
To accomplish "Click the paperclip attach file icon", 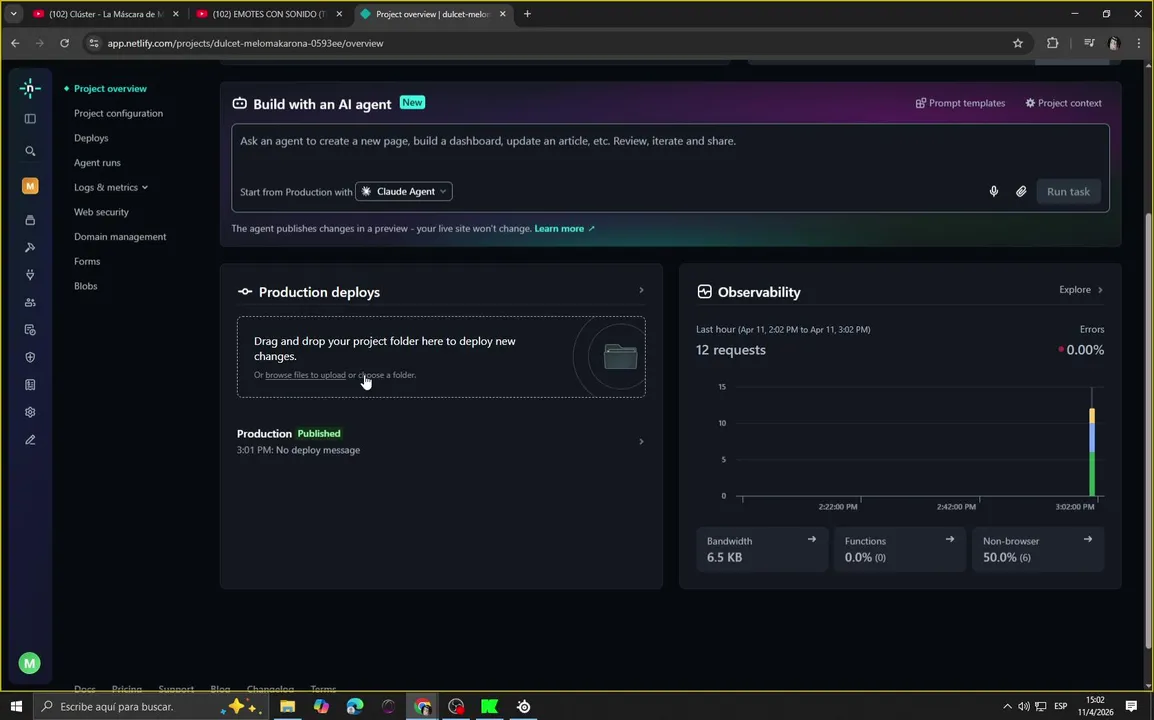I will [x=1021, y=191].
